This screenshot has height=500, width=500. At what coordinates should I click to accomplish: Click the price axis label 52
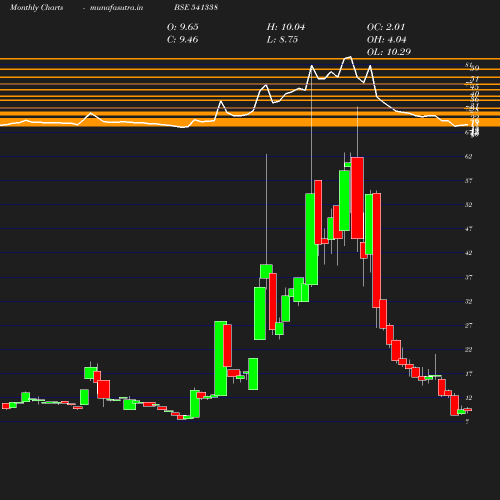468,205
